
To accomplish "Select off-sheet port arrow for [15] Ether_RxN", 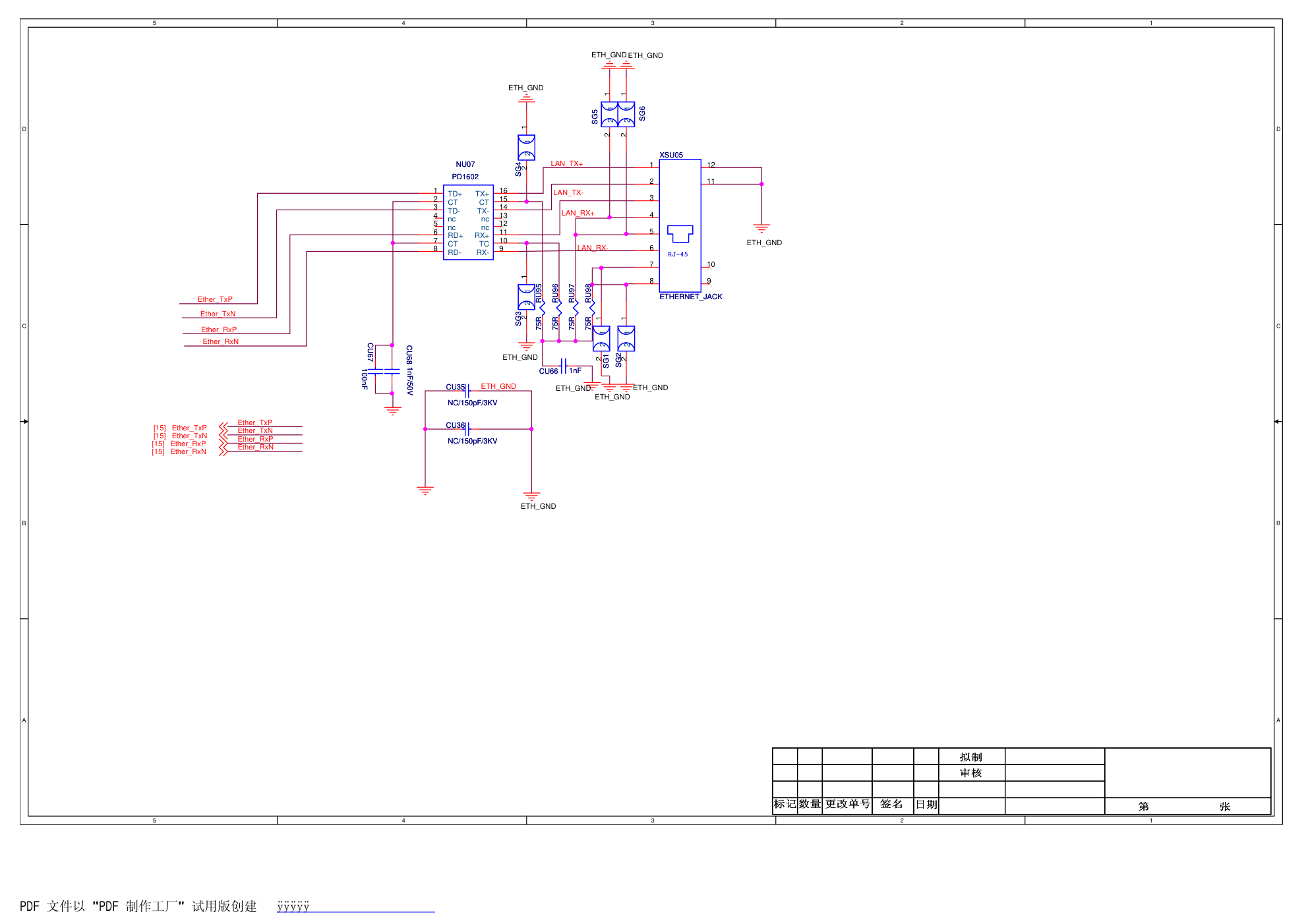I will pyautogui.click(x=223, y=451).
